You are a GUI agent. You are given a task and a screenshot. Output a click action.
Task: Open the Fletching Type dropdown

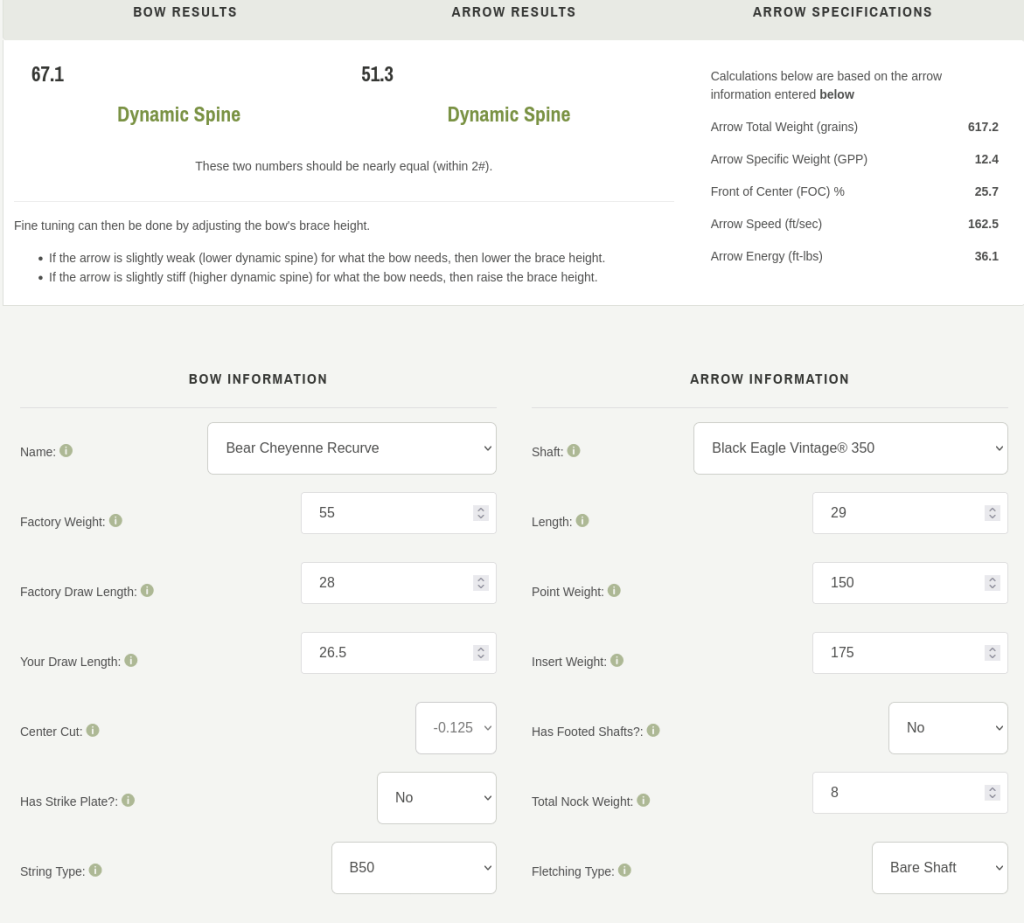939,868
